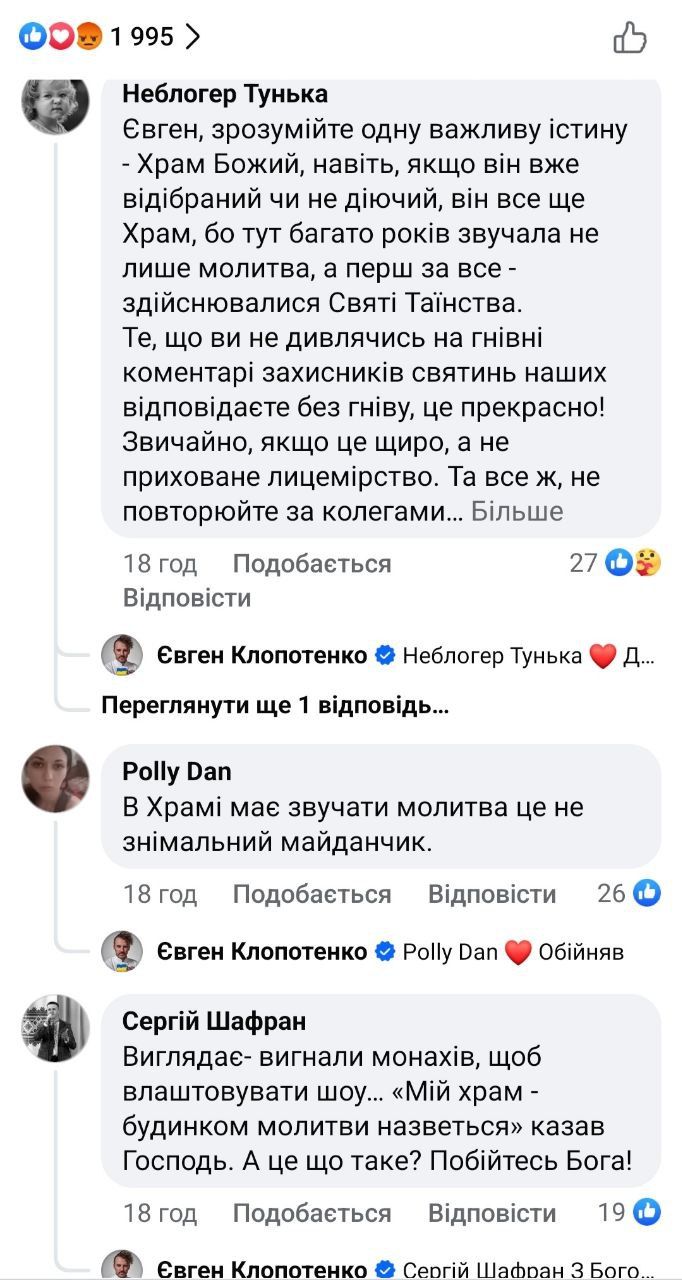Click like reaction icon beside count 26

(646, 893)
